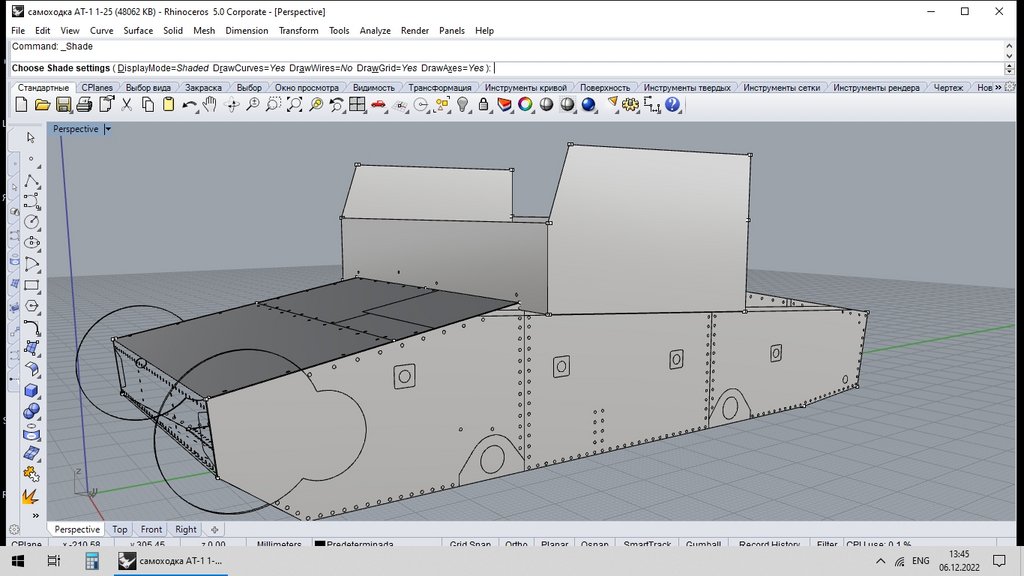Select the Pan hand tool

click(210, 104)
